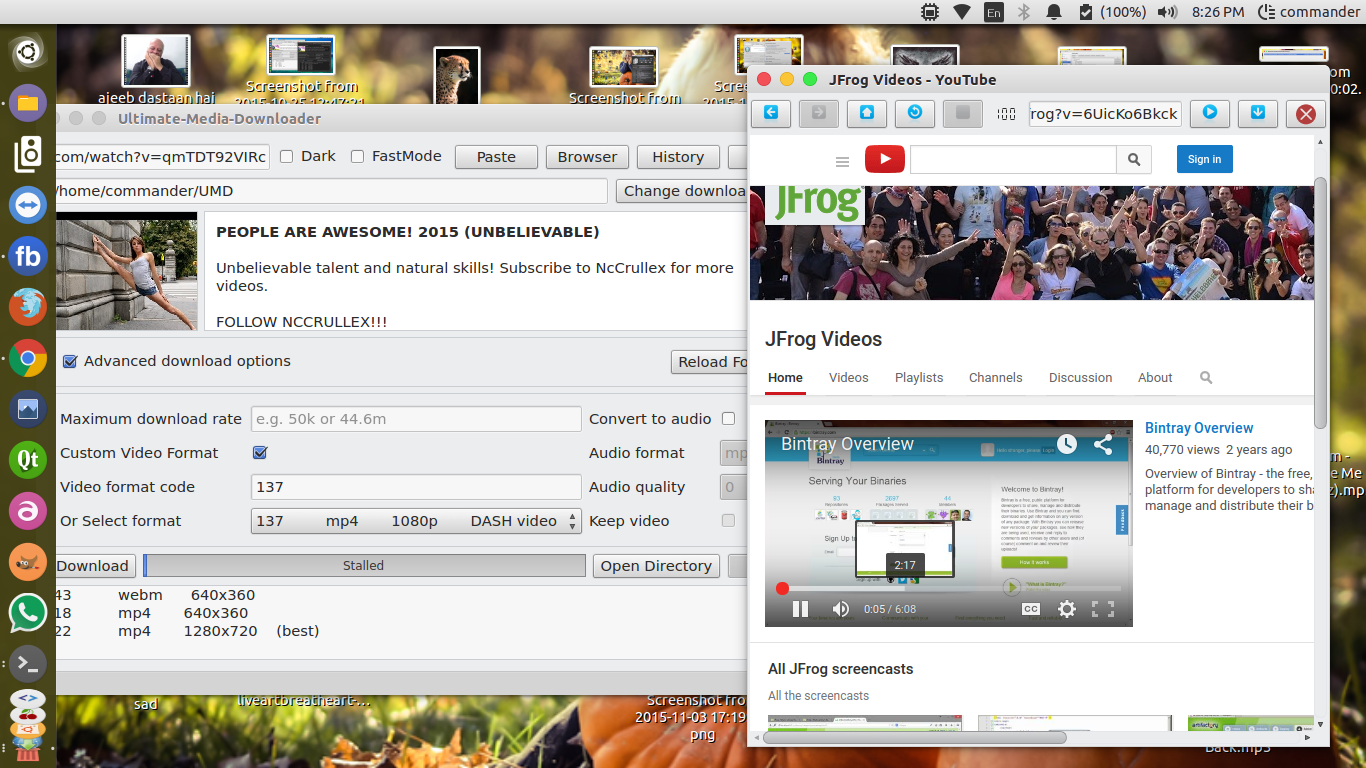Screen dimensions: 1366x768
Task: Click the Paste button
Action: (496, 157)
